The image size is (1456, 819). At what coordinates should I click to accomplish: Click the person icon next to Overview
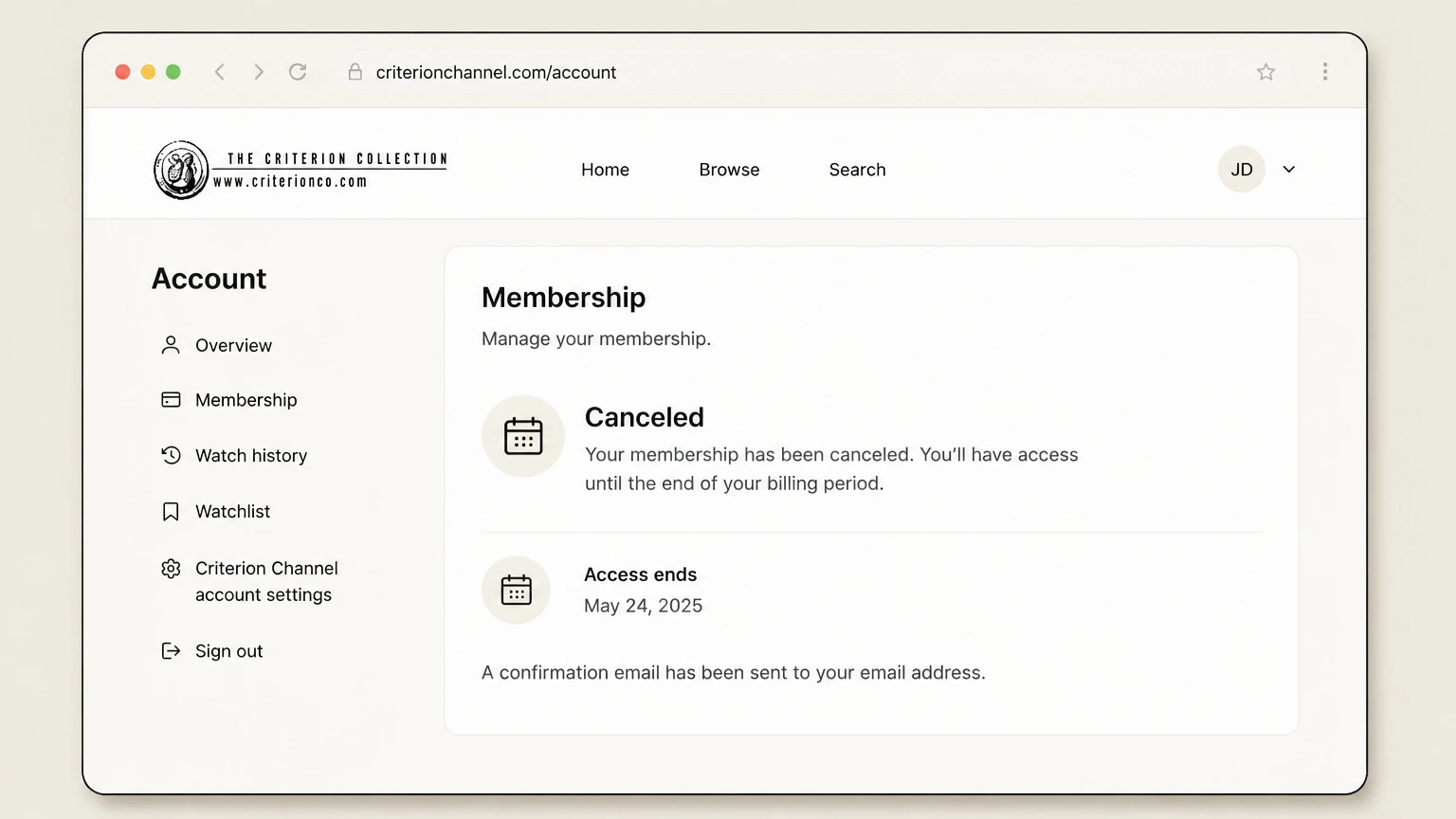click(171, 345)
